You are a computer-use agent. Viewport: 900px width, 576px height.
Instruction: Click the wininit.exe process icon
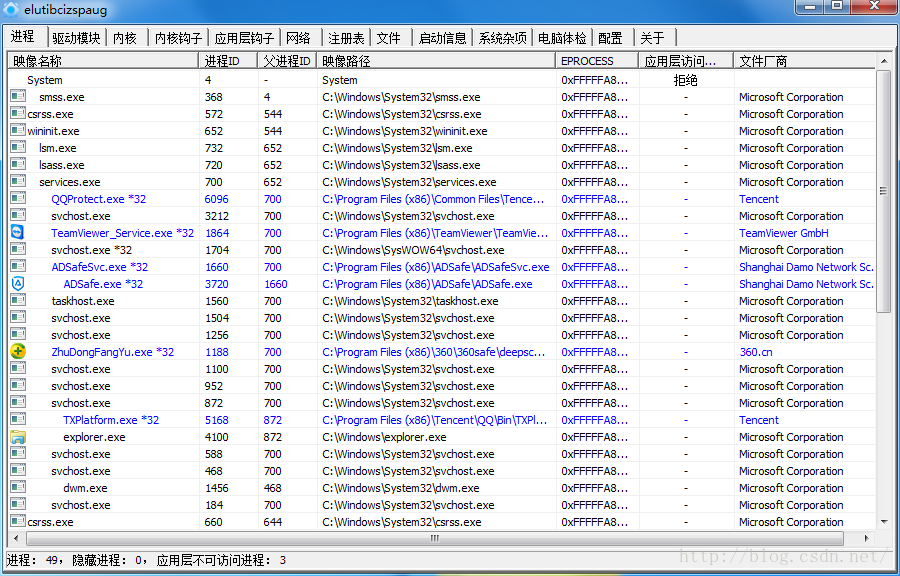[x=18, y=130]
